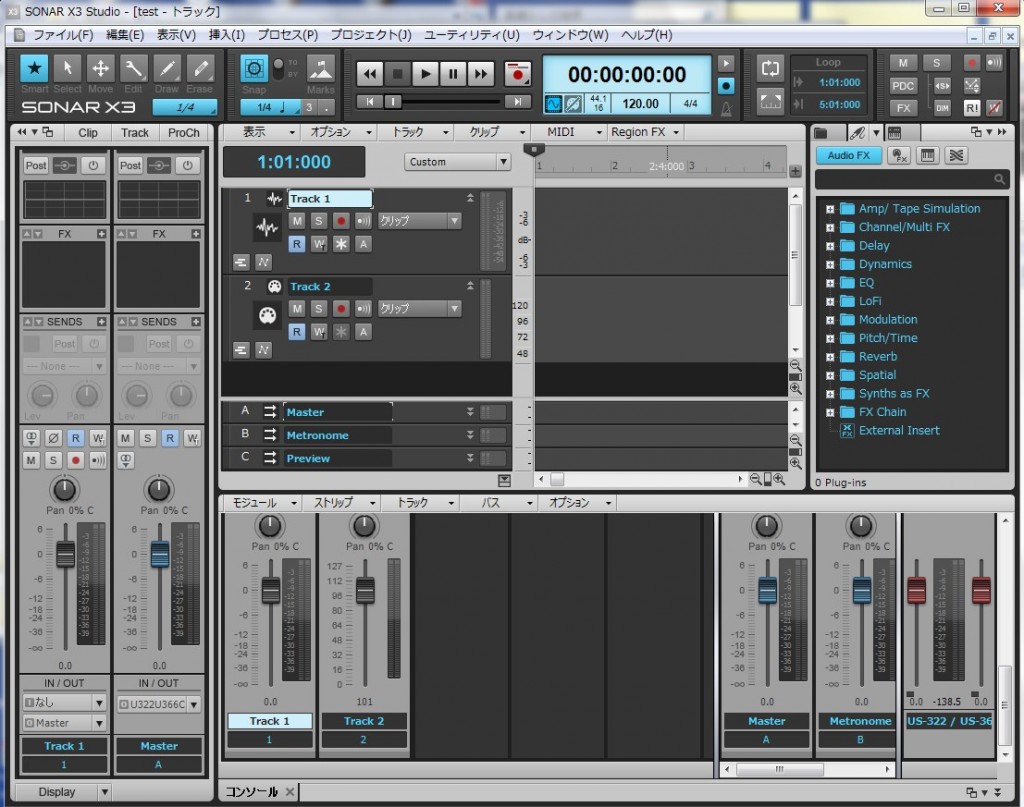The height and width of the screenshot is (807, 1024).
Task: Fast forward the transport
Action: point(481,74)
